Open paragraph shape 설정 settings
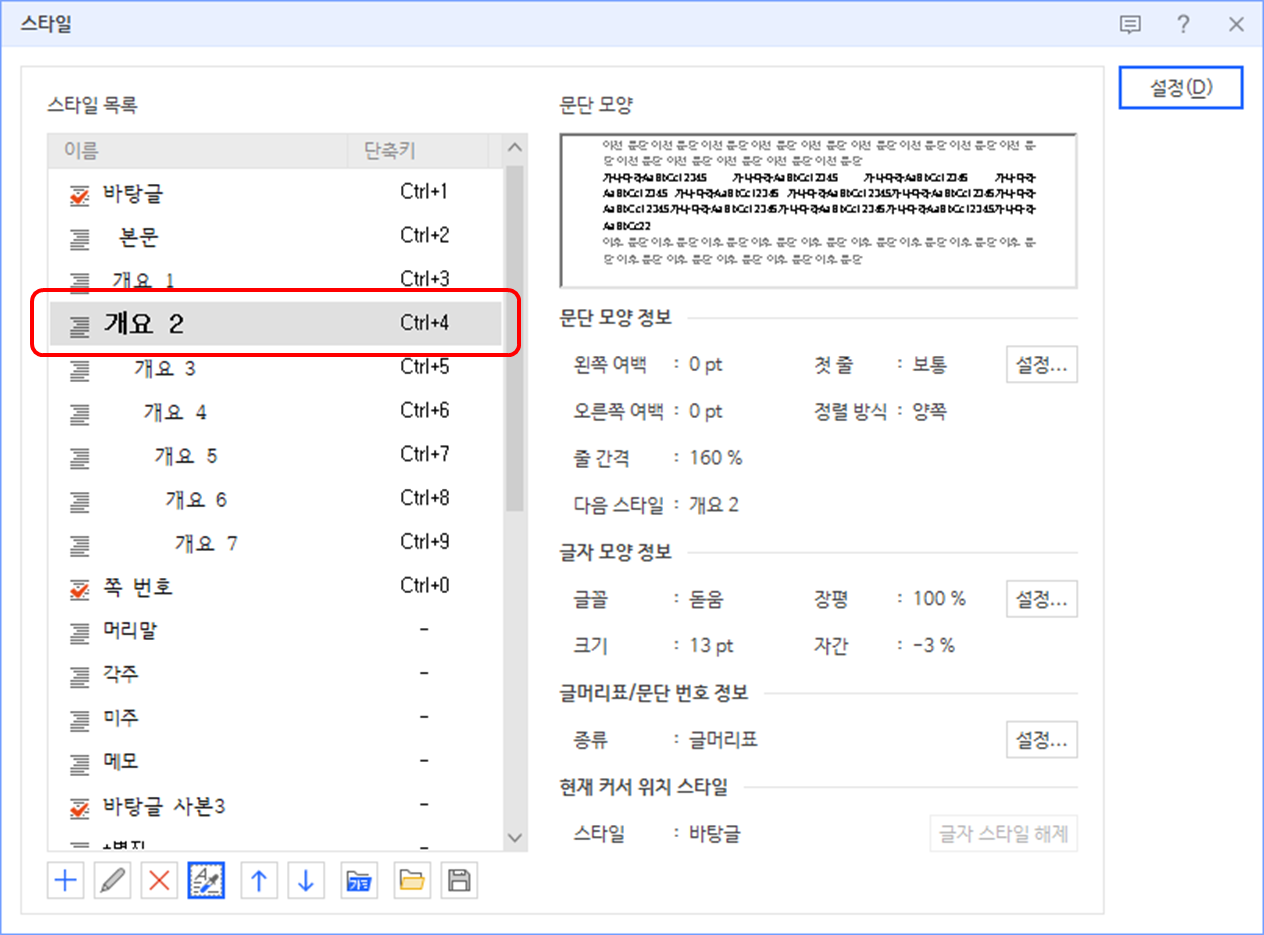Image resolution: width=1264 pixels, height=935 pixels. 1041,364
